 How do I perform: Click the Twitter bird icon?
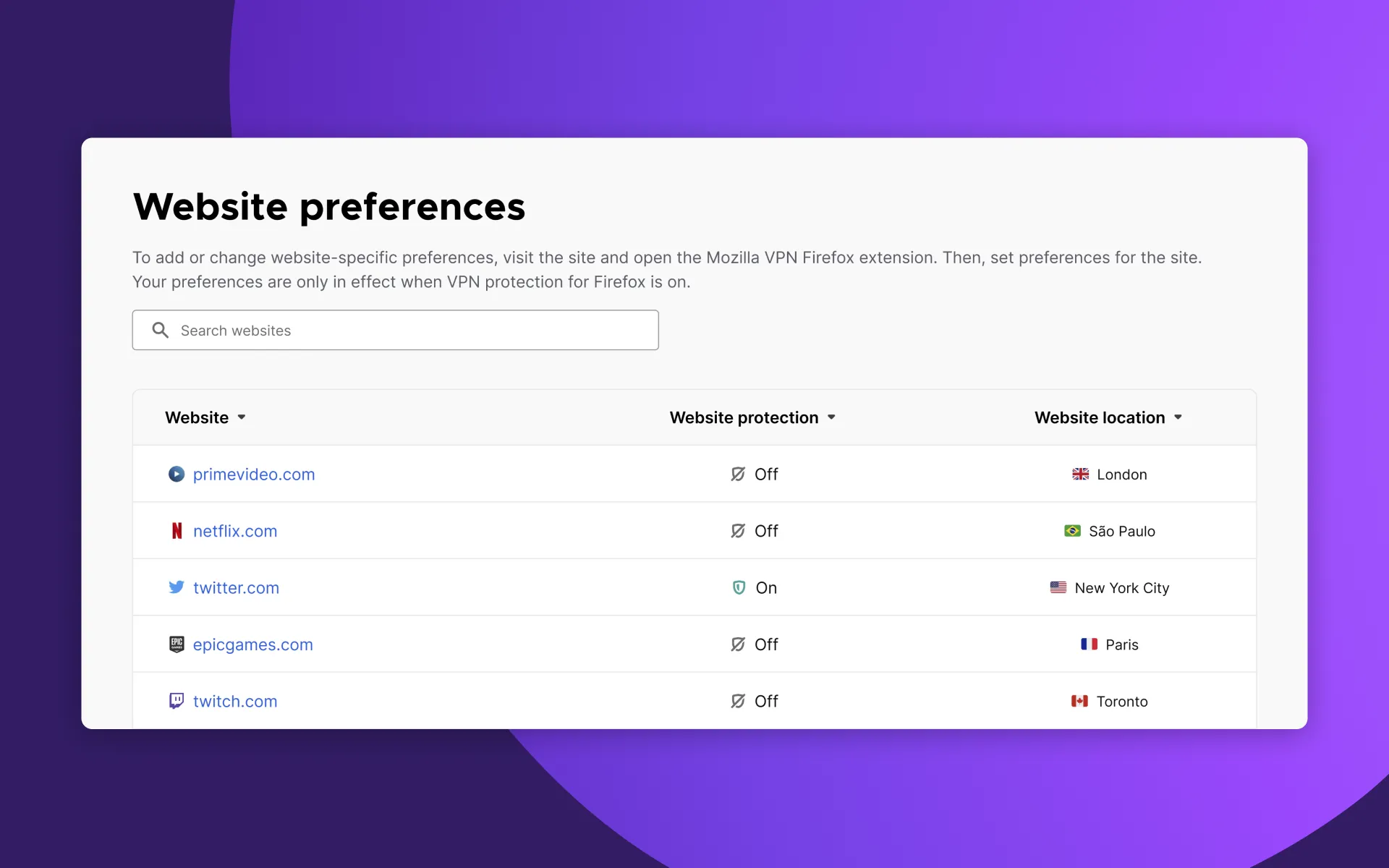[x=177, y=587]
